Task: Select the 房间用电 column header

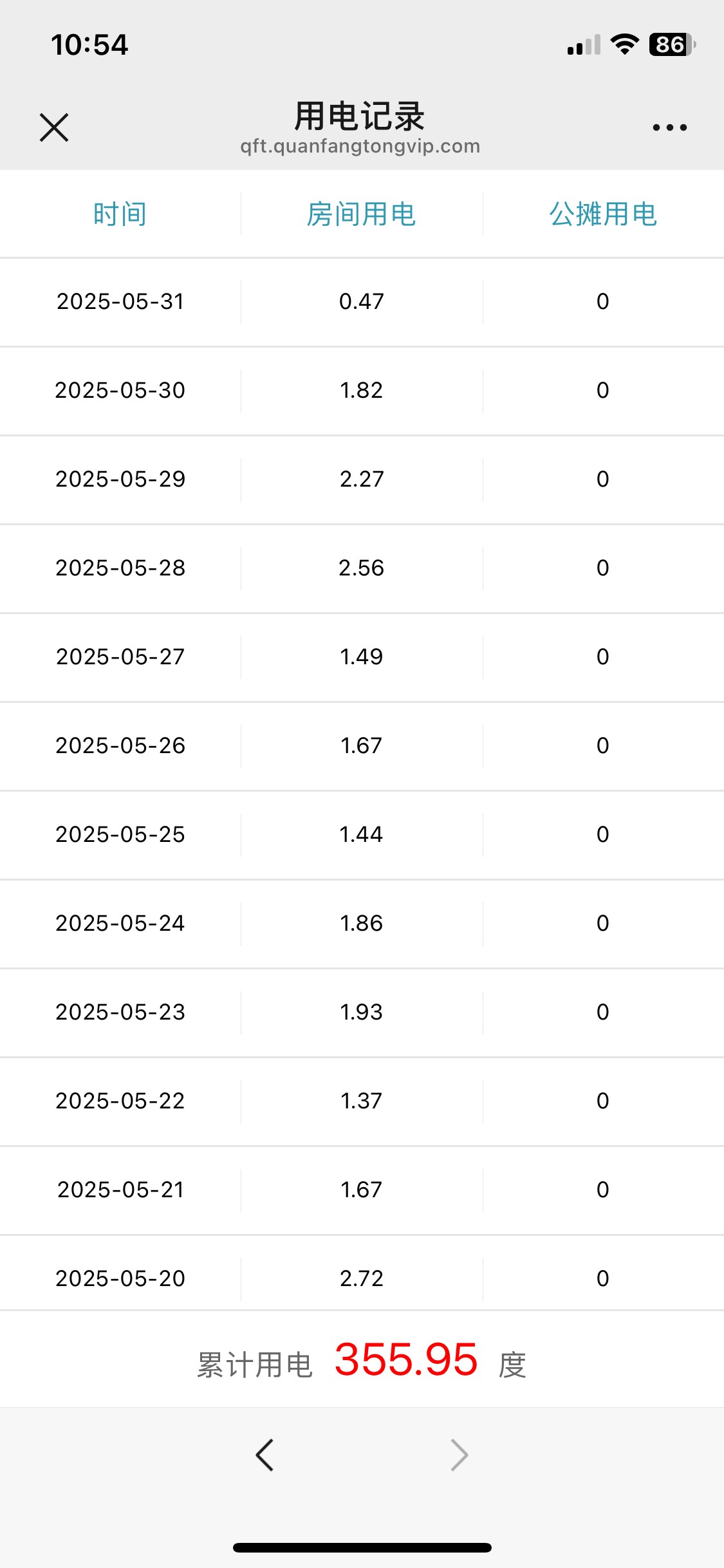Action: pyautogui.click(x=362, y=214)
